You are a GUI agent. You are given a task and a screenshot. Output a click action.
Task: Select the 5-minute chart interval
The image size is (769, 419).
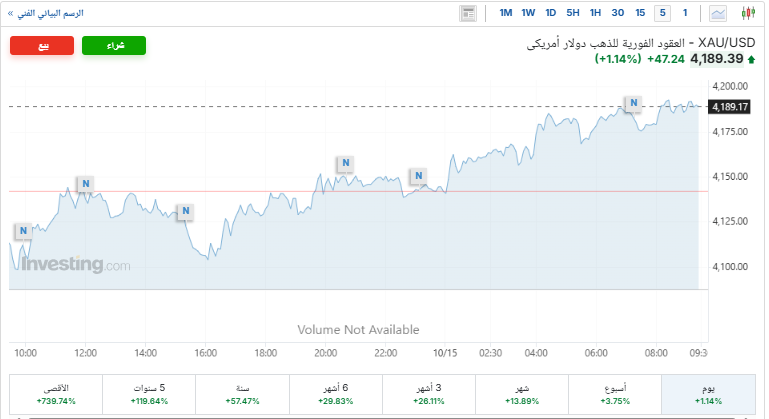663,13
